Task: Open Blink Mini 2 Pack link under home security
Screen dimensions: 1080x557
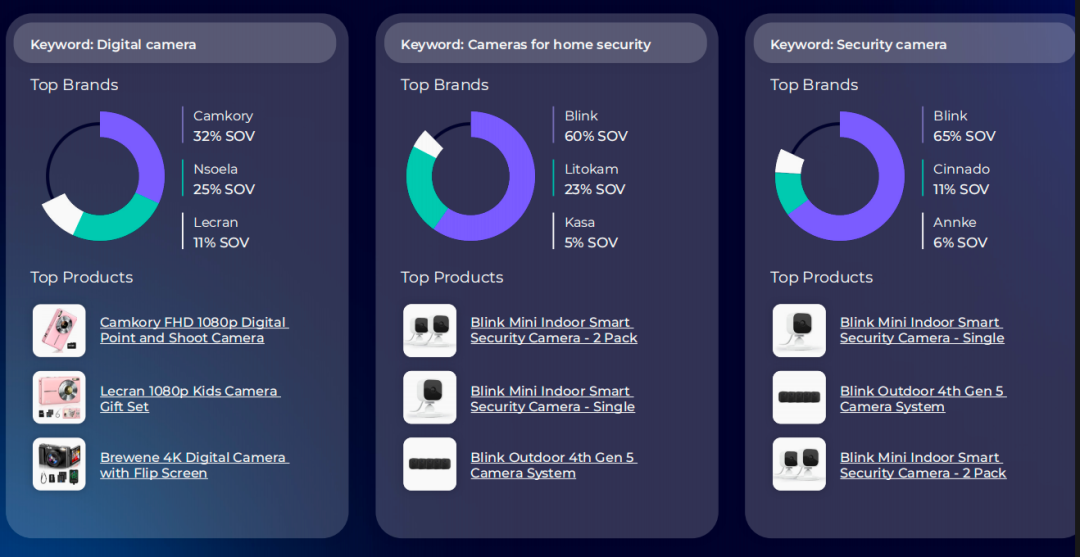Action: pyautogui.click(x=554, y=330)
